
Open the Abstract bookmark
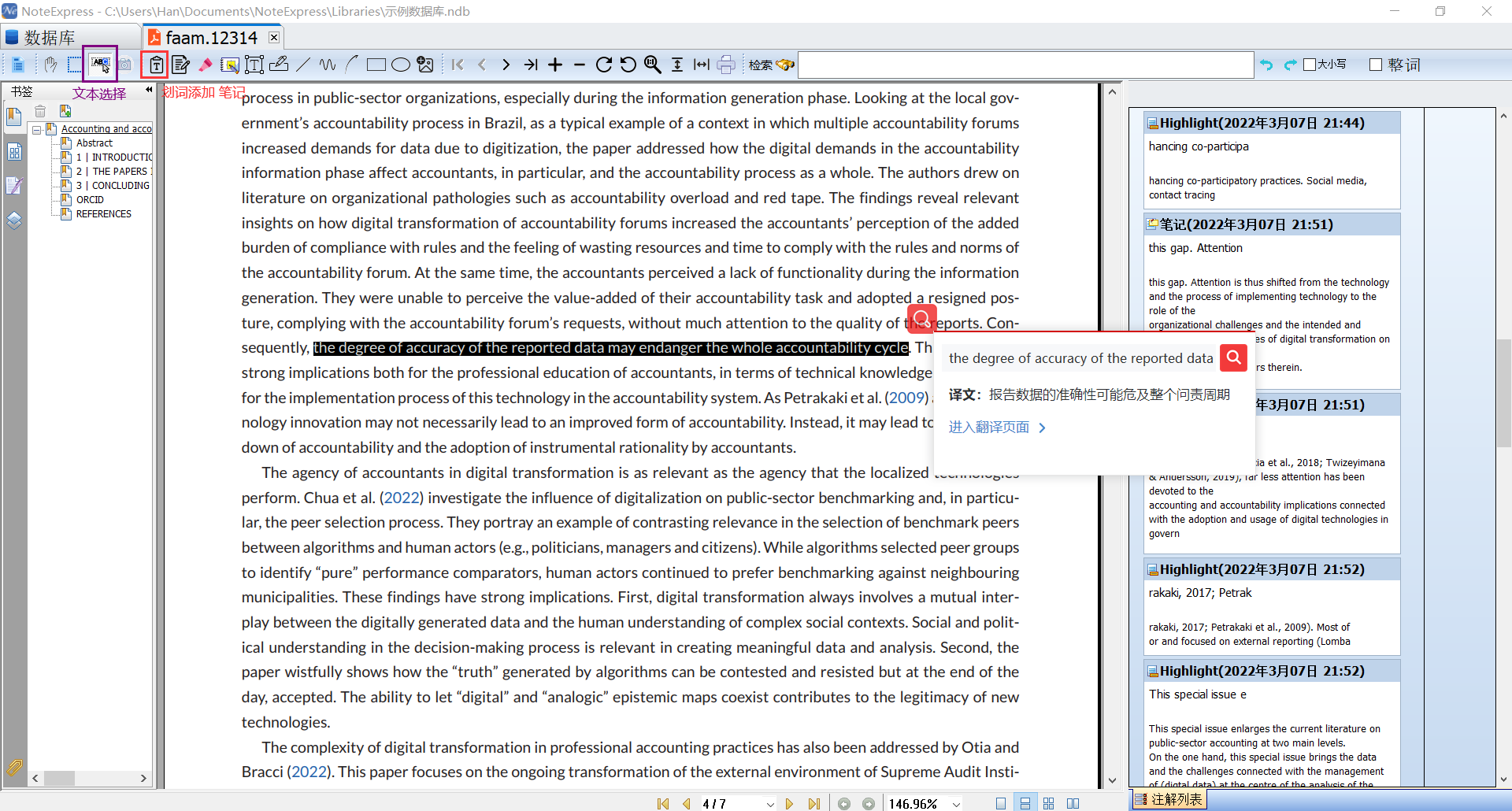[94, 143]
